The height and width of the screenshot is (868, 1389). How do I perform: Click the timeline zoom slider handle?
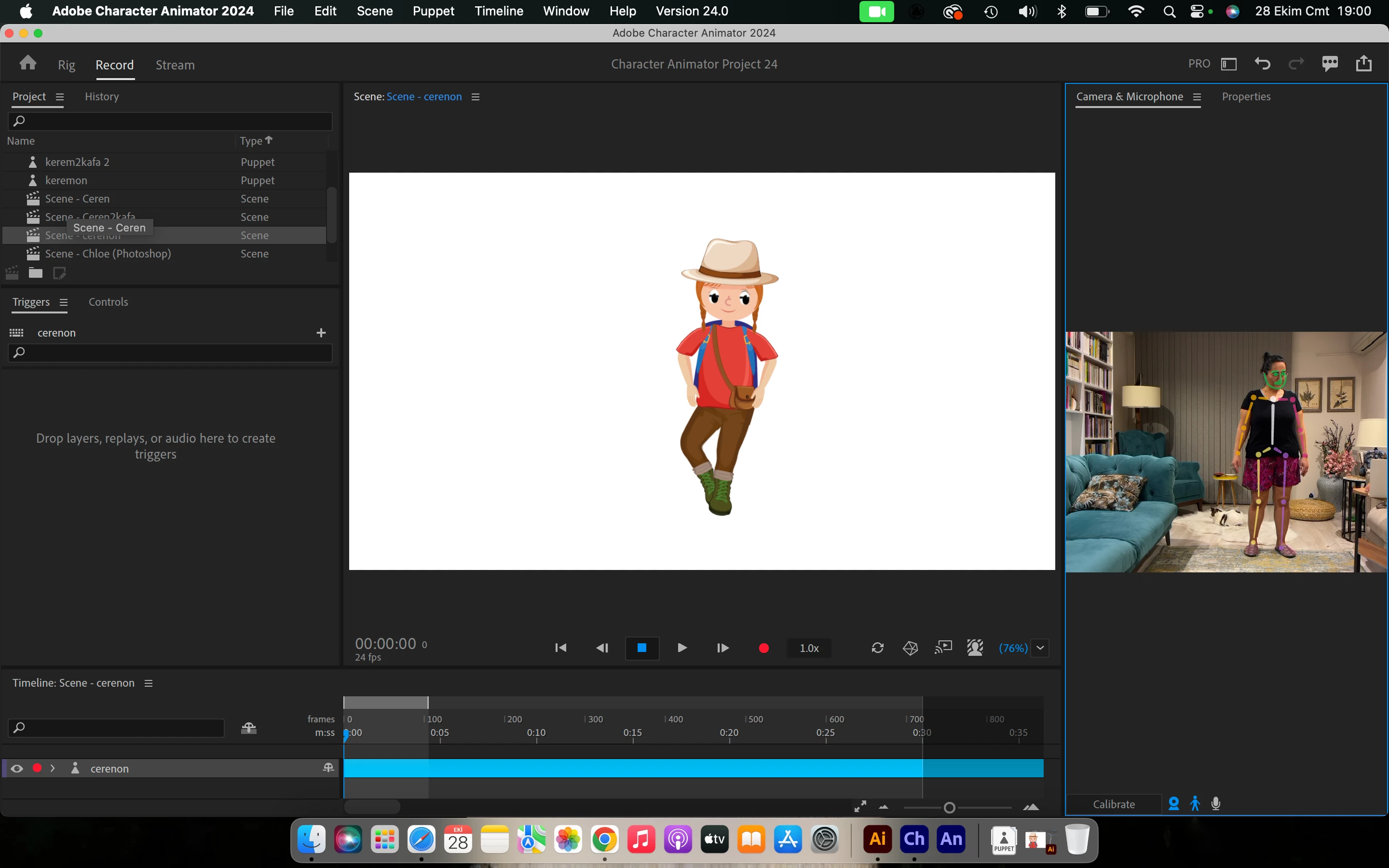[x=949, y=808]
